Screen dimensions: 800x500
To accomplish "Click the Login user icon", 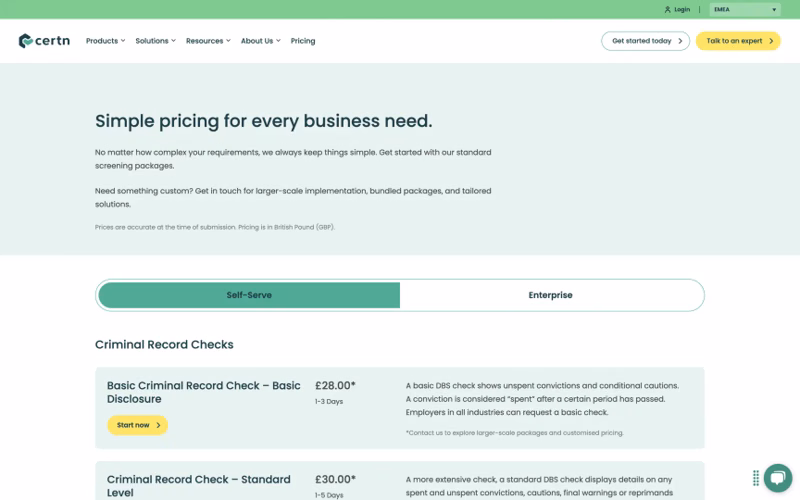I will (x=667, y=10).
